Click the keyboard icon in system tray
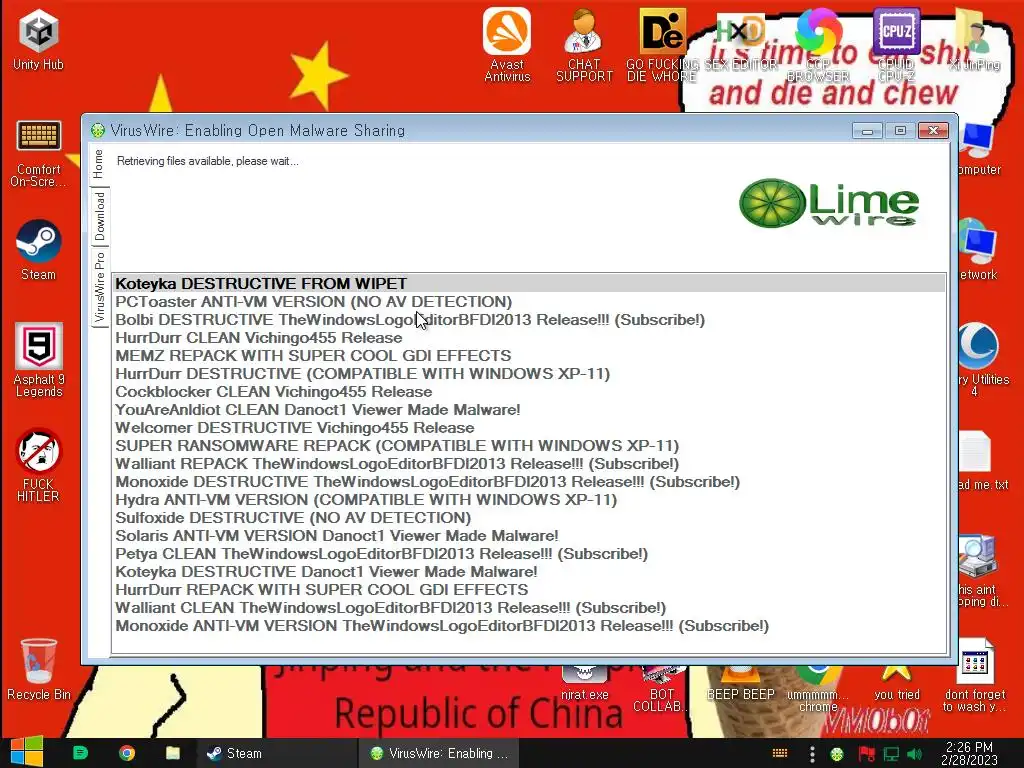The width and height of the screenshot is (1024, 768). click(780, 753)
